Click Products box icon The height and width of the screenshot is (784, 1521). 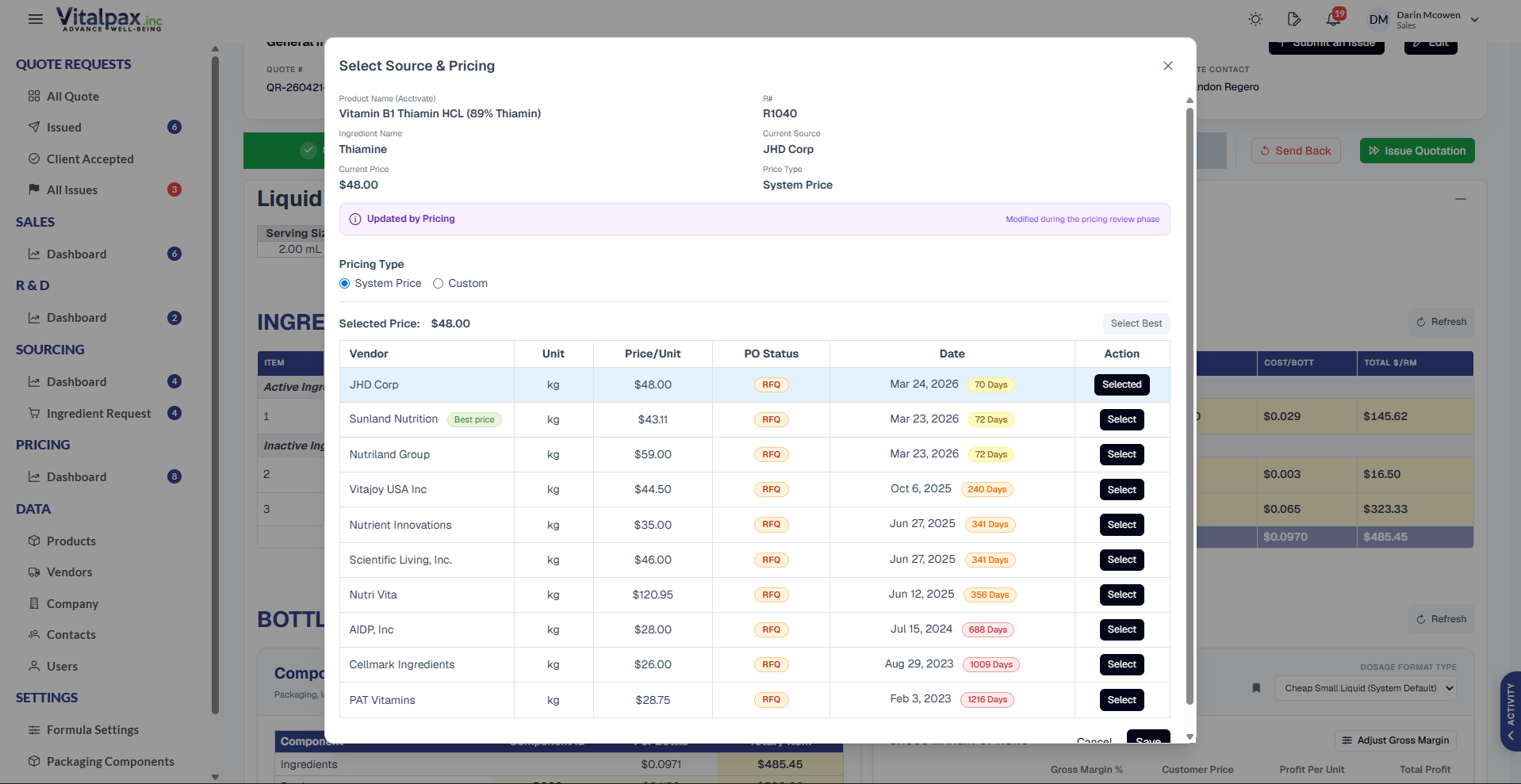(x=34, y=541)
